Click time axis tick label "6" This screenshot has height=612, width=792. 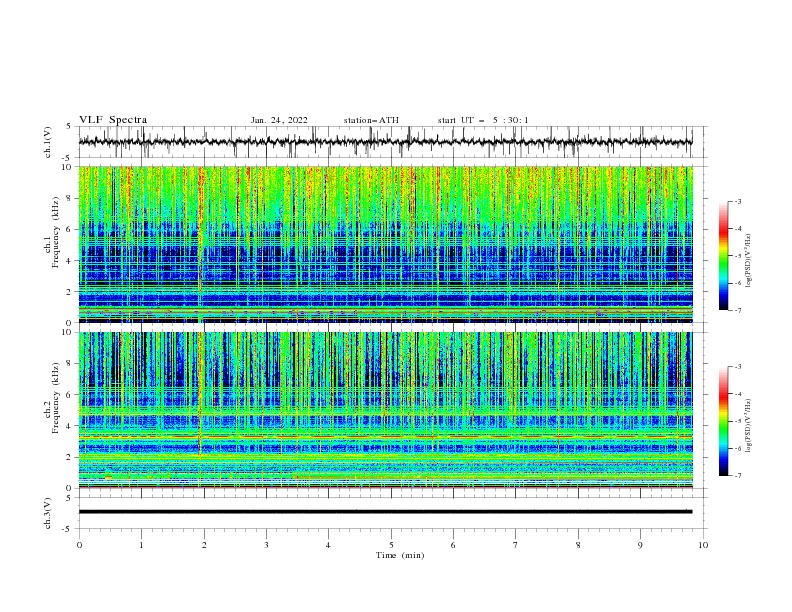tap(453, 545)
